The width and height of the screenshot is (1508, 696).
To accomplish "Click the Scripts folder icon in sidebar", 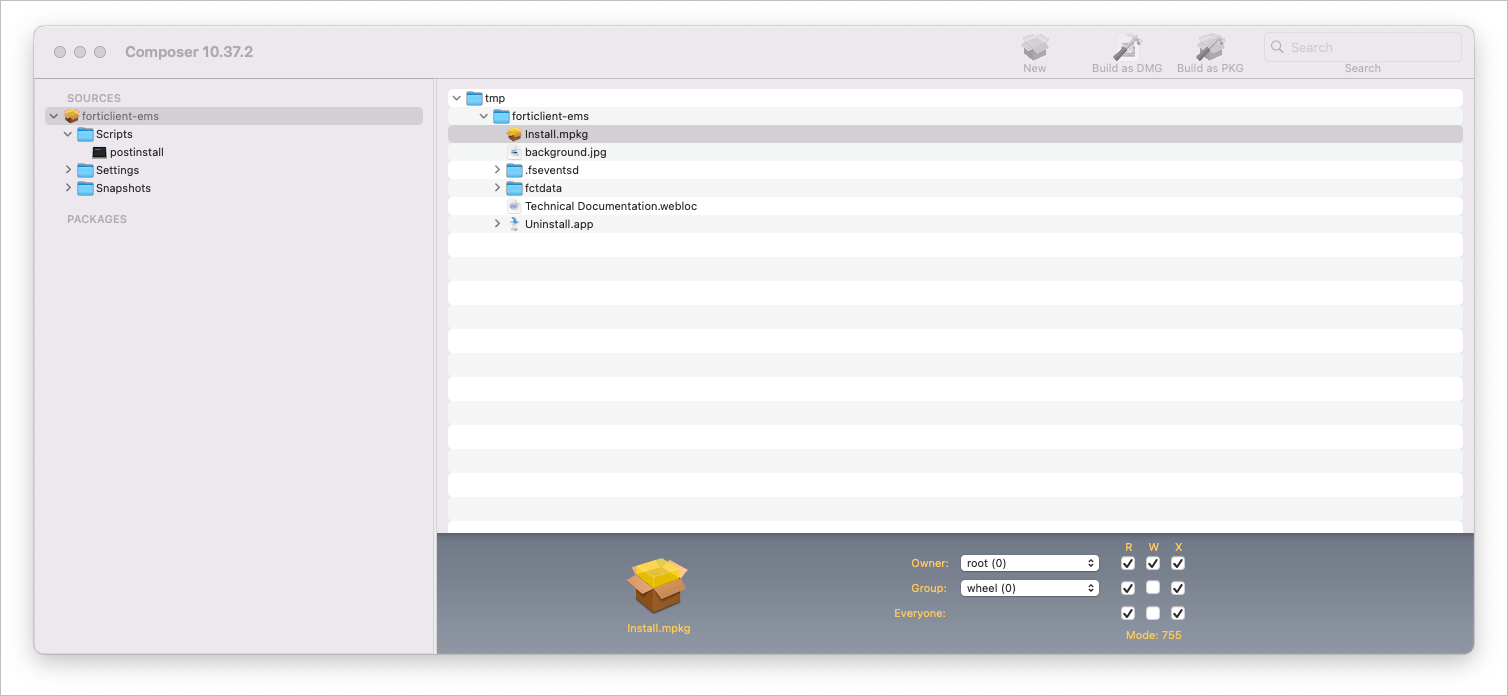I will 86,134.
